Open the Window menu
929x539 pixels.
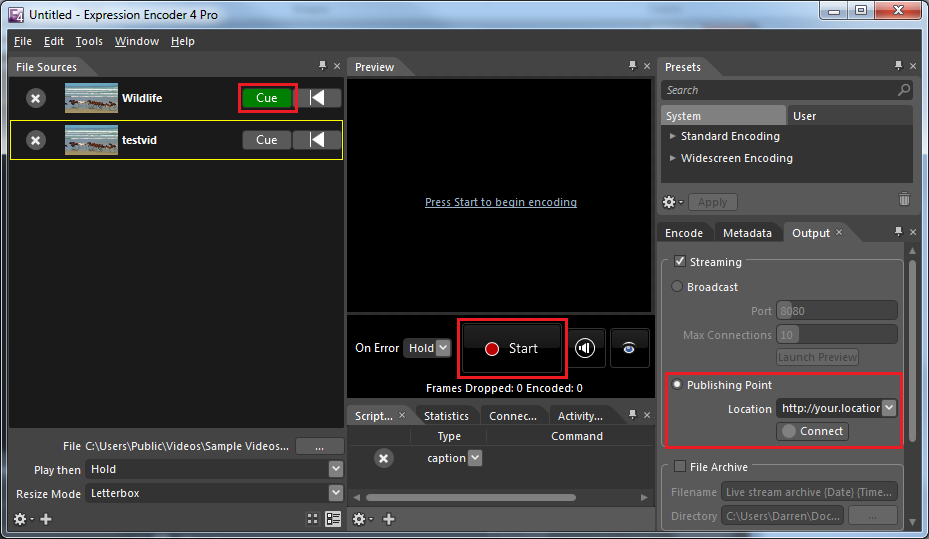pyautogui.click(x=137, y=41)
